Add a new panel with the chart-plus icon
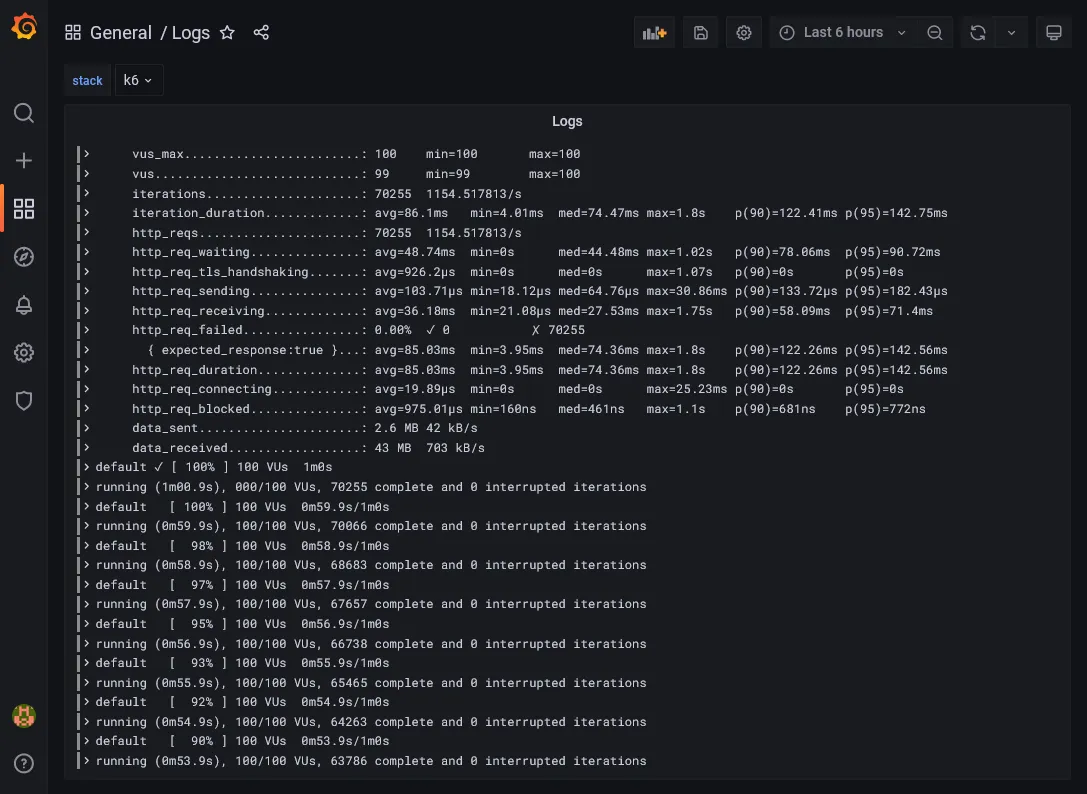1087x794 pixels. pyautogui.click(x=654, y=32)
